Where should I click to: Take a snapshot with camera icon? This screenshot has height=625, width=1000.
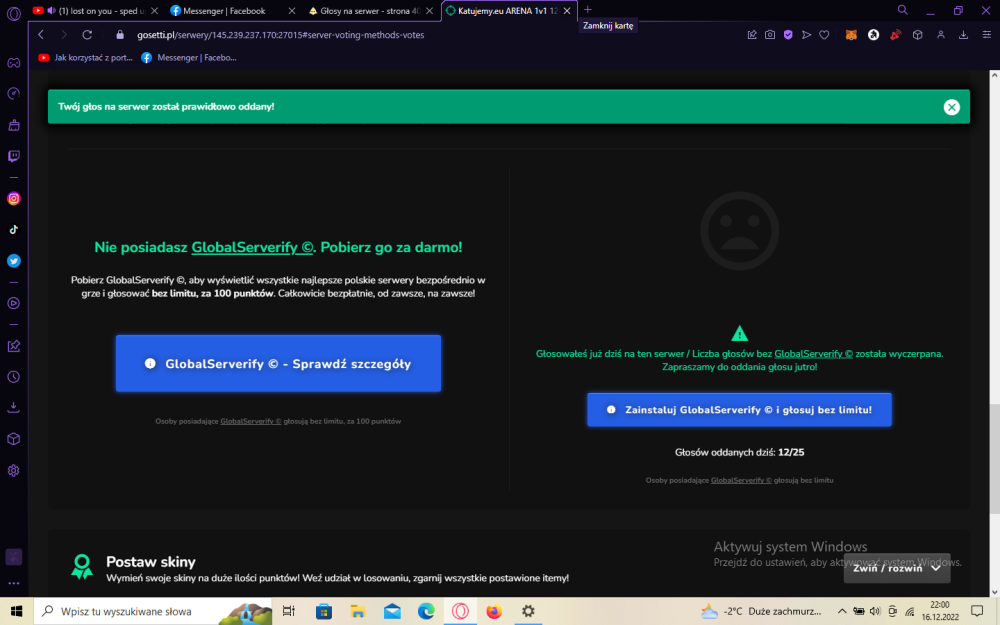tap(770, 35)
